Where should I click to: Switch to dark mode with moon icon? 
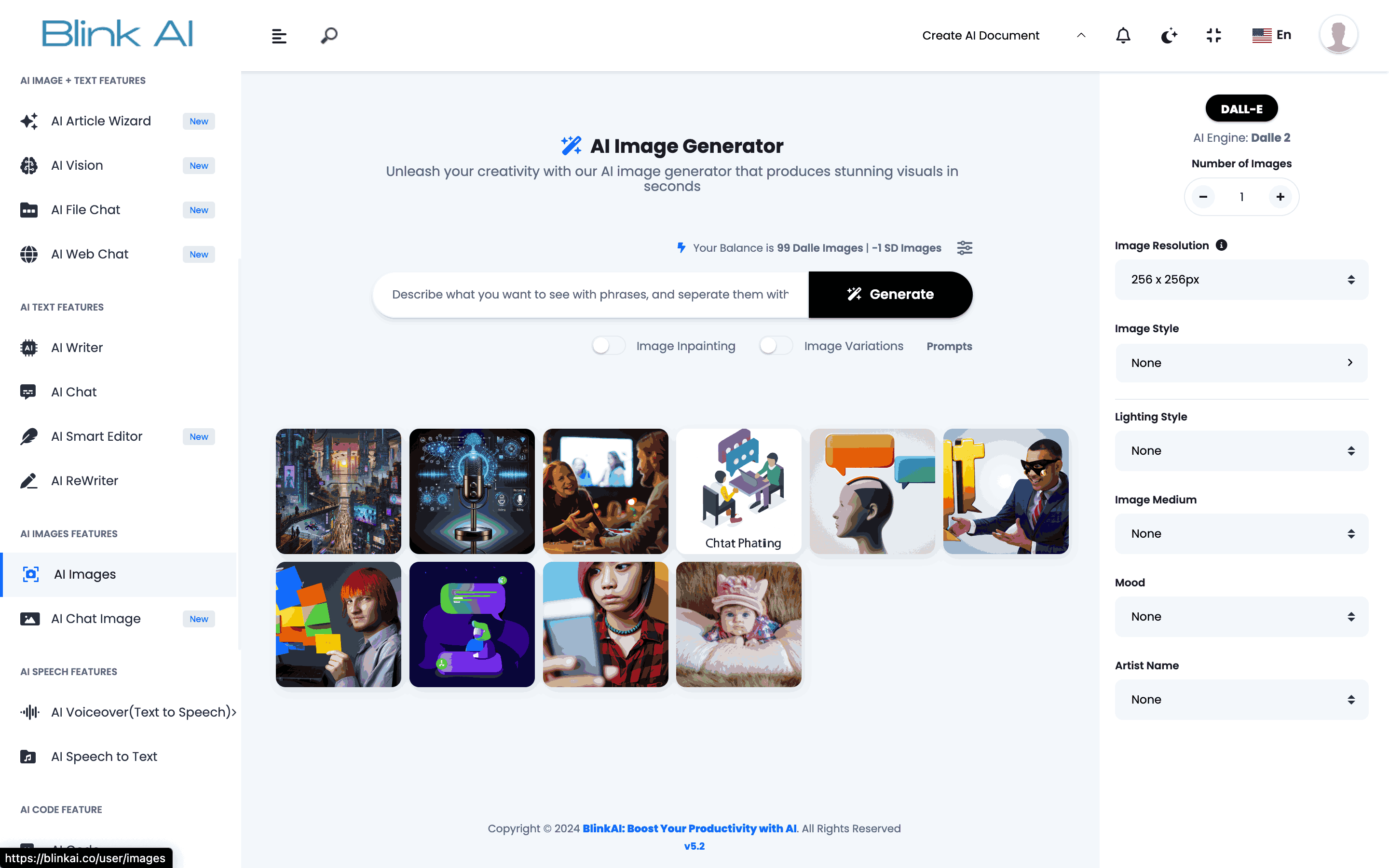pos(1169,36)
